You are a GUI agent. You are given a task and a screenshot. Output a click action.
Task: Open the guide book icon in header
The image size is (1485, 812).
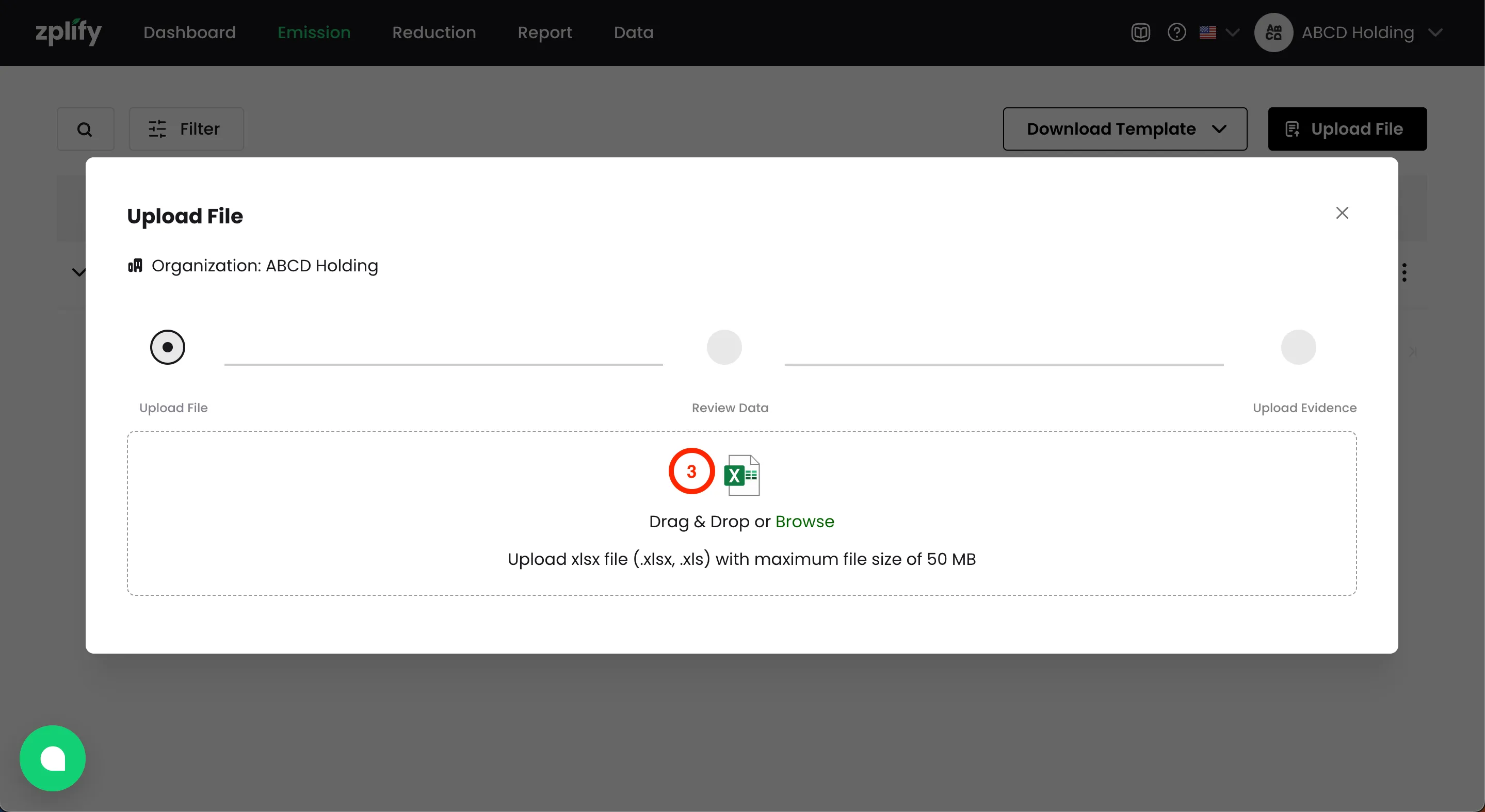point(1140,33)
